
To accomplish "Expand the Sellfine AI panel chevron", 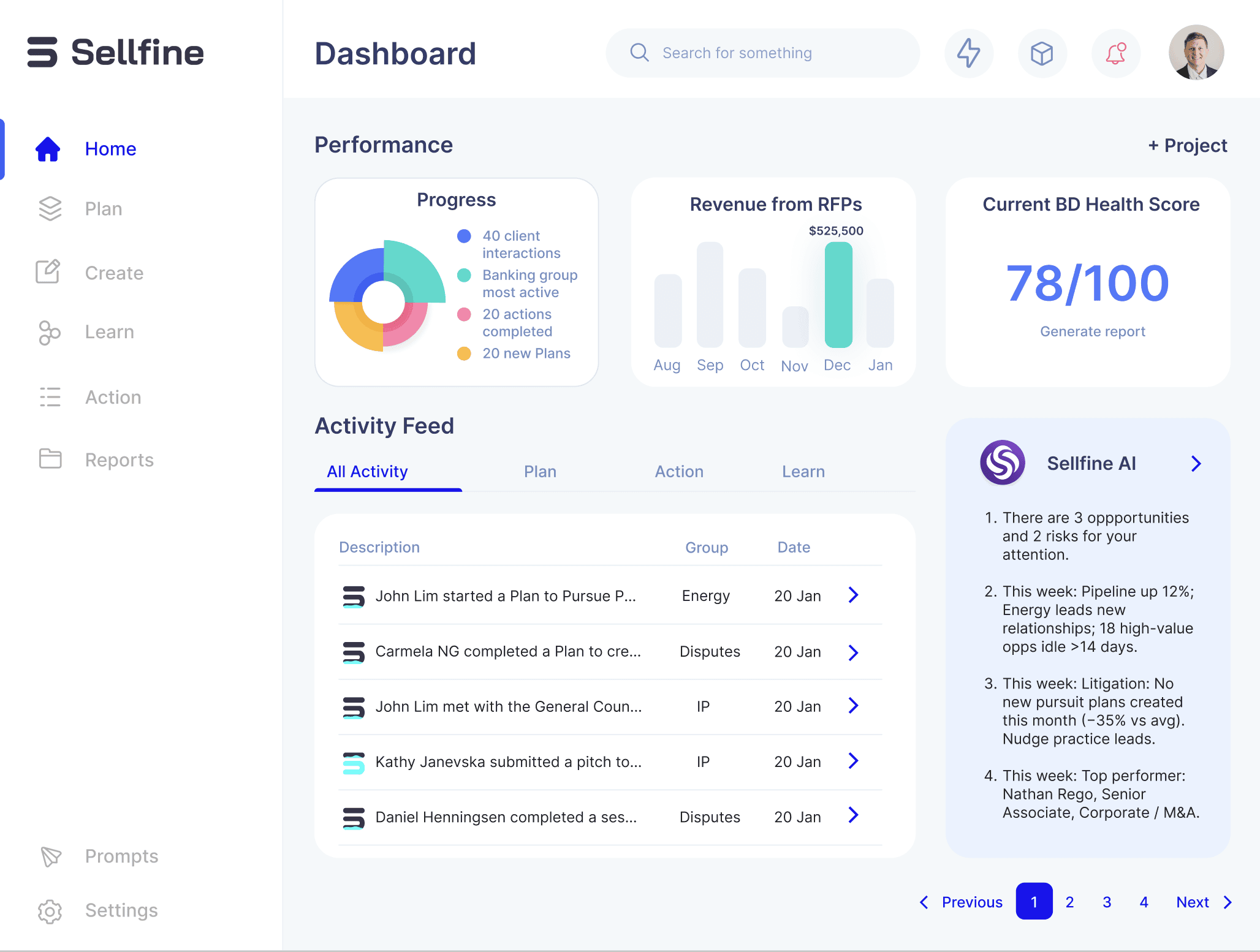I will coord(1196,464).
